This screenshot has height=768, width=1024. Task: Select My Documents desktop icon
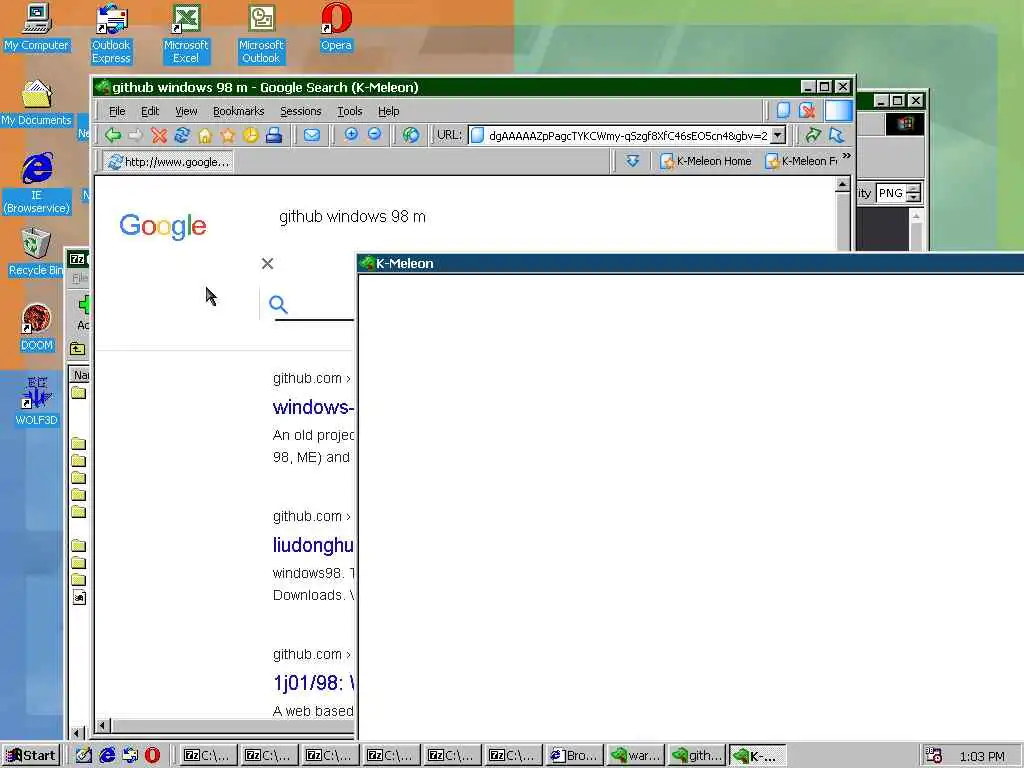pos(36,103)
